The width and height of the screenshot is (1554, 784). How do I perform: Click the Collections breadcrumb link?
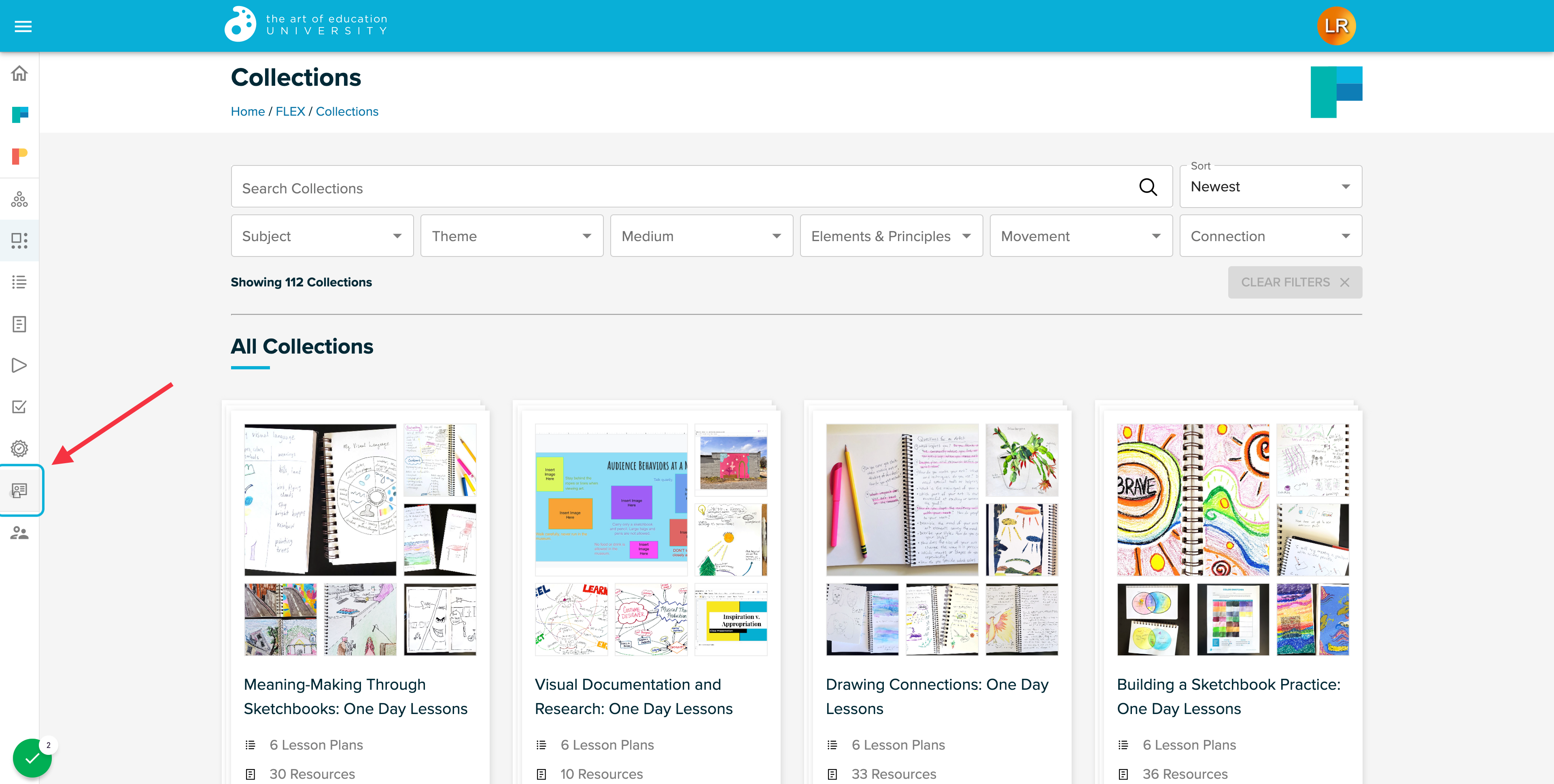pos(347,112)
